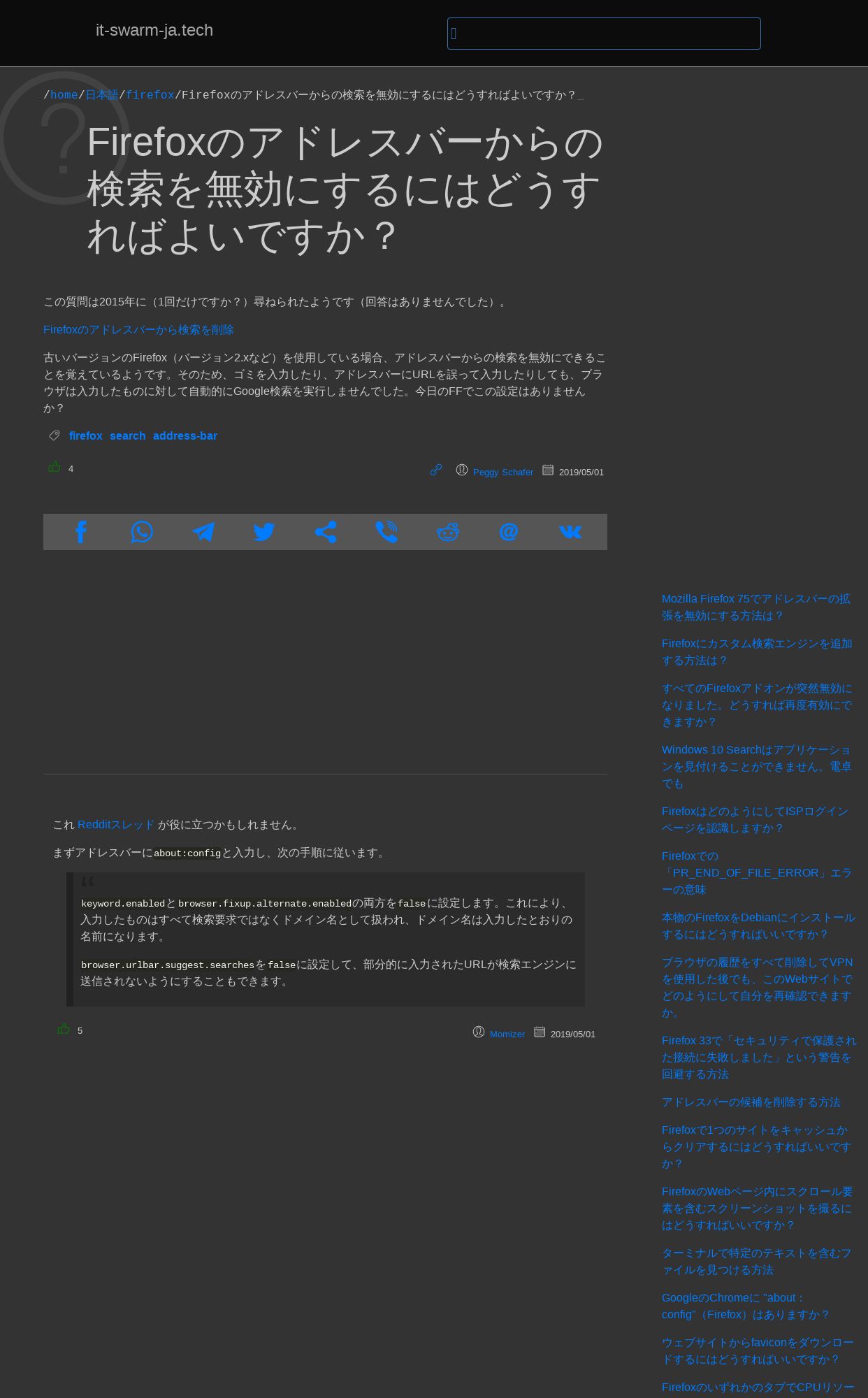Open the Windows 10 Search related link
The height and width of the screenshot is (1398, 868).
(756, 767)
